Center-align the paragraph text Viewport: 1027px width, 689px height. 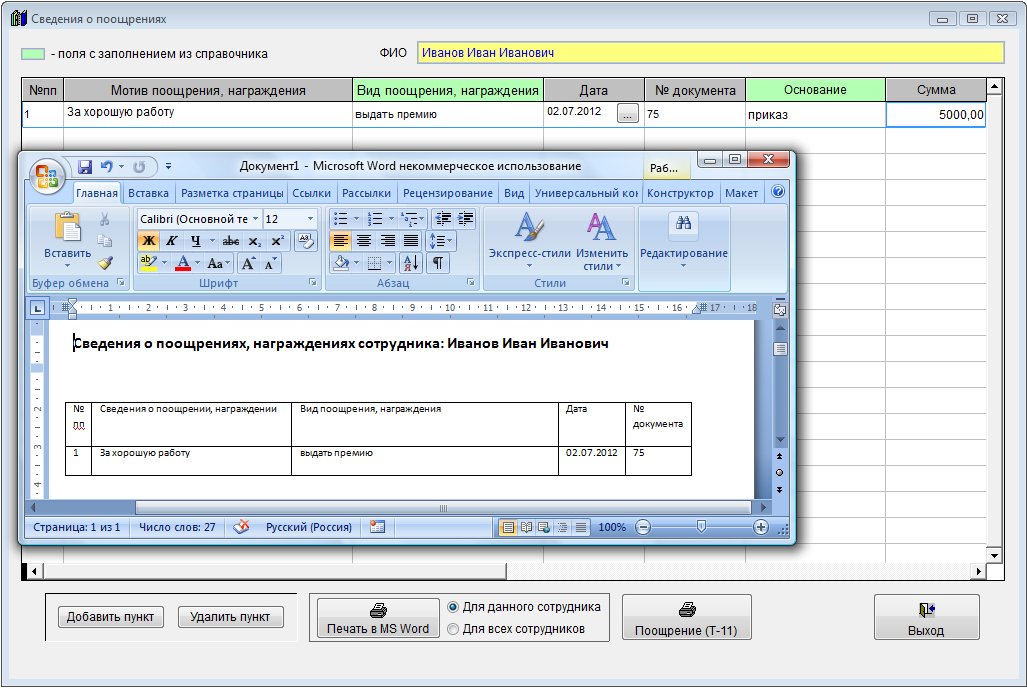364,240
